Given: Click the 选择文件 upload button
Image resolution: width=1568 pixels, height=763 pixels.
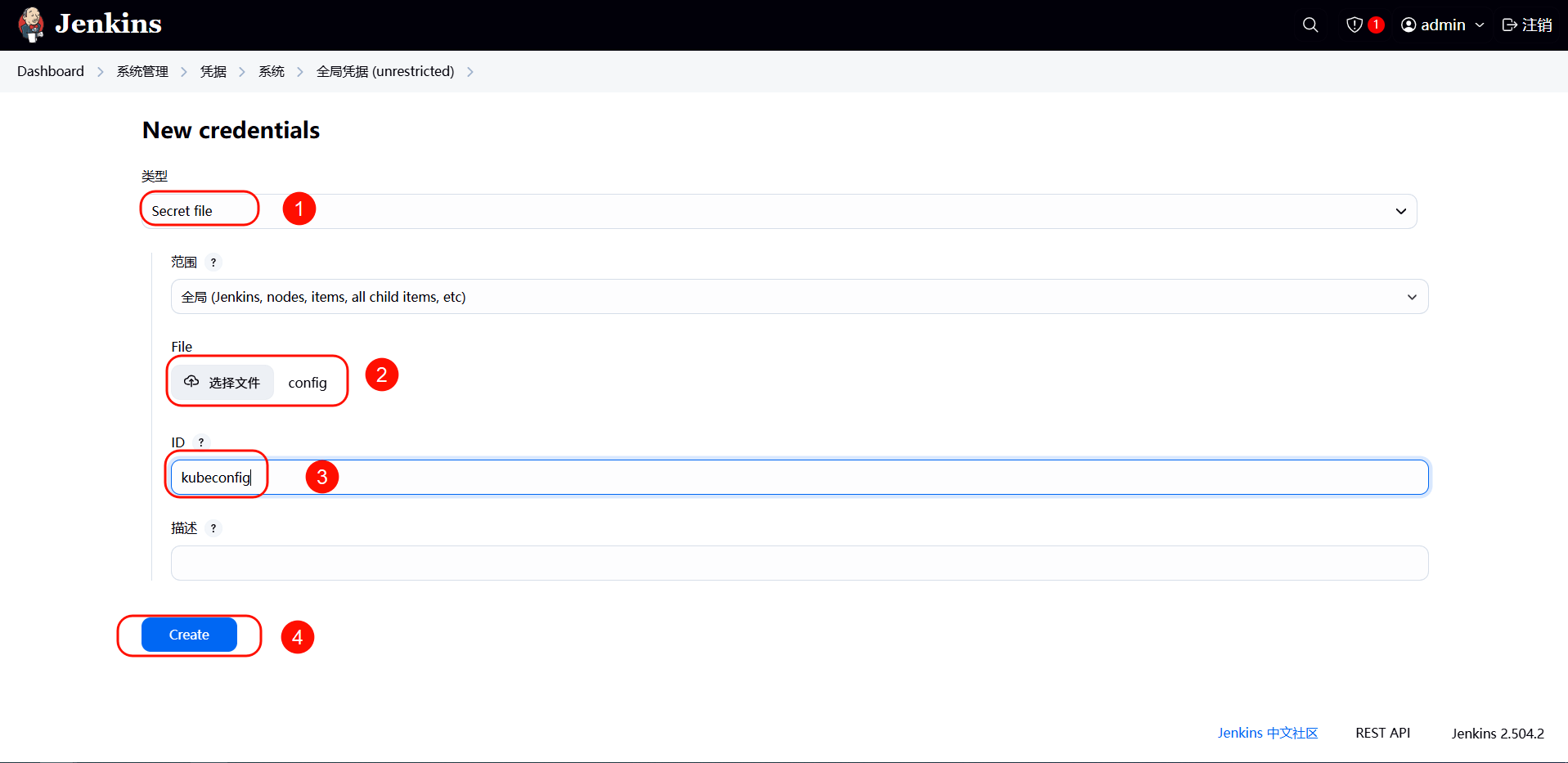Looking at the screenshot, I should (222, 383).
